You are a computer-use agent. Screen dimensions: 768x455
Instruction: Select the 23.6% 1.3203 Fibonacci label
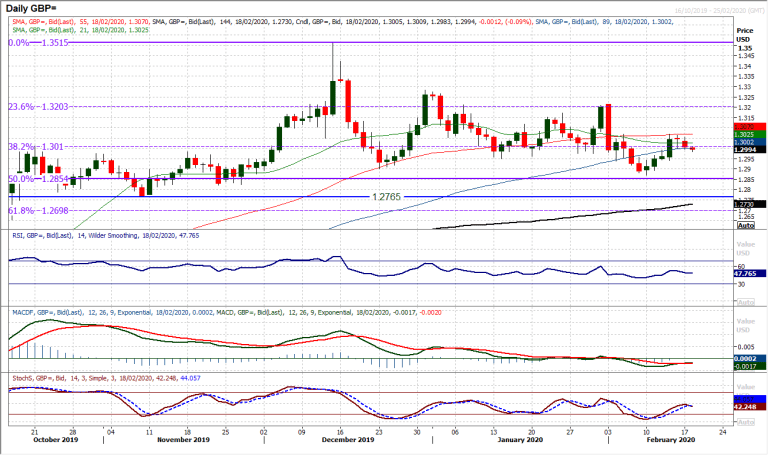click(38, 107)
